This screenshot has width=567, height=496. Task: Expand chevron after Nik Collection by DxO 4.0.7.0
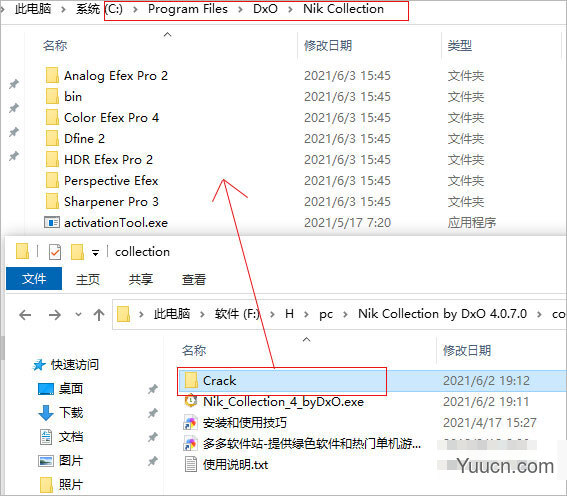[x=540, y=314]
